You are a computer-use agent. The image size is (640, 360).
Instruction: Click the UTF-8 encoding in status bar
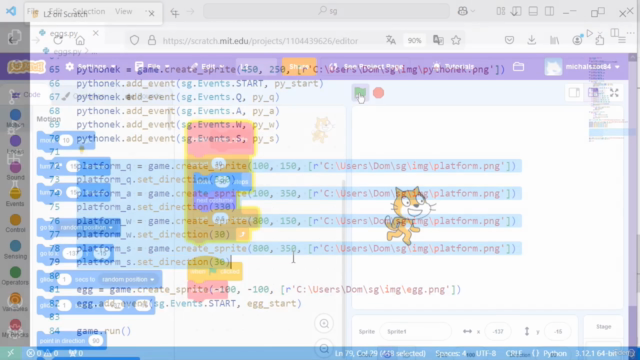486,353
